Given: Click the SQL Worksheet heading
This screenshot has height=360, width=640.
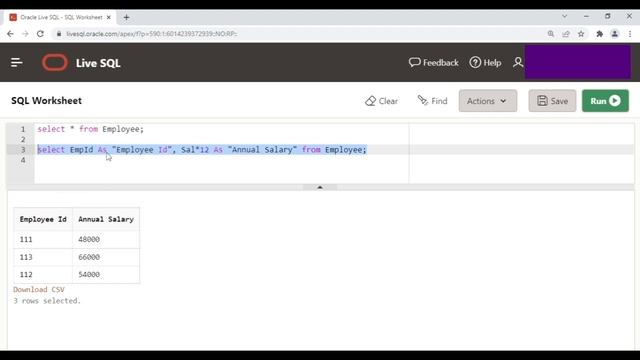Looking at the screenshot, I should click(47, 100).
